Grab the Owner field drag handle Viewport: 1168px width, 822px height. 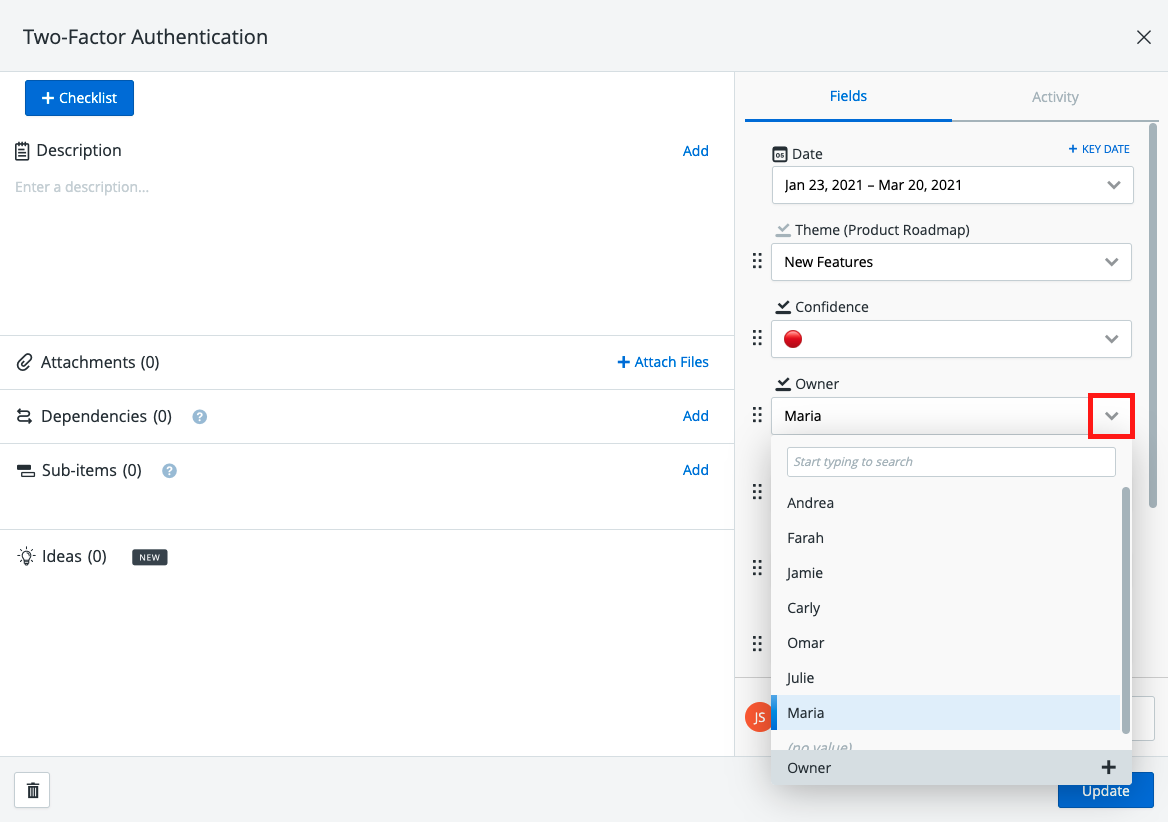click(757, 415)
